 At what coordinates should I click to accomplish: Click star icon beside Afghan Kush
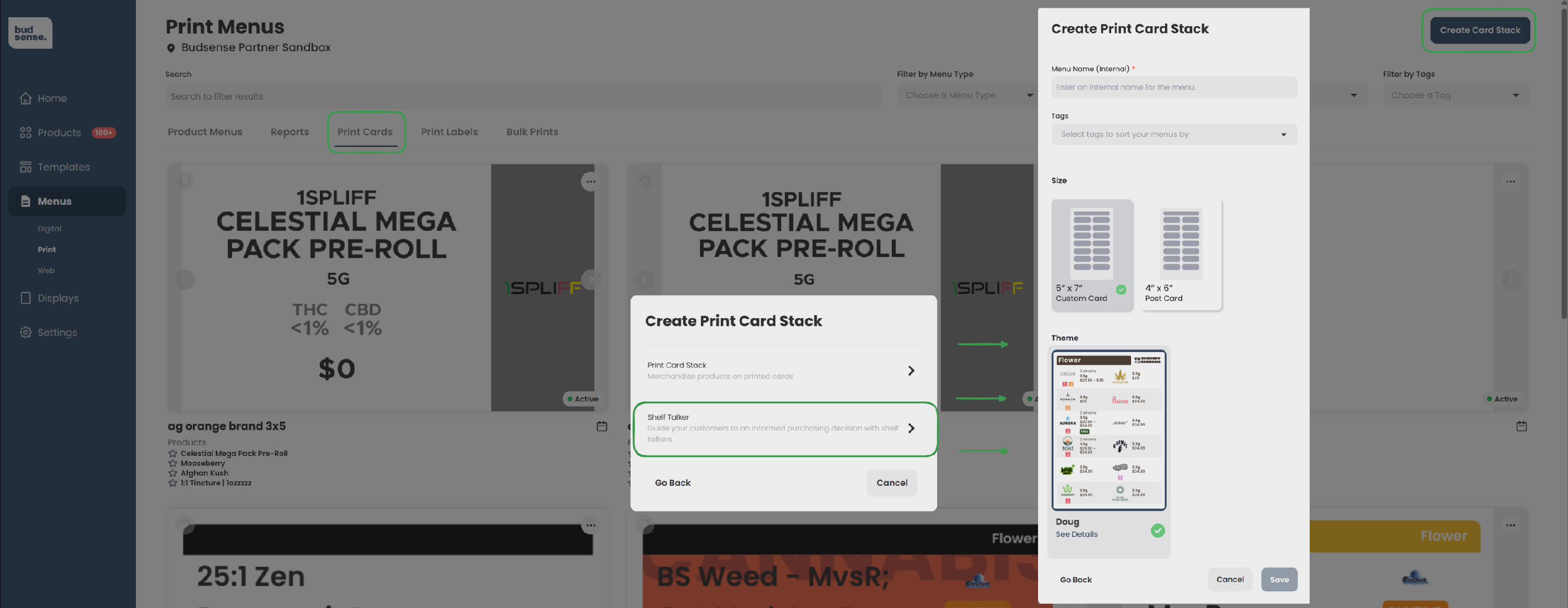(x=173, y=473)
